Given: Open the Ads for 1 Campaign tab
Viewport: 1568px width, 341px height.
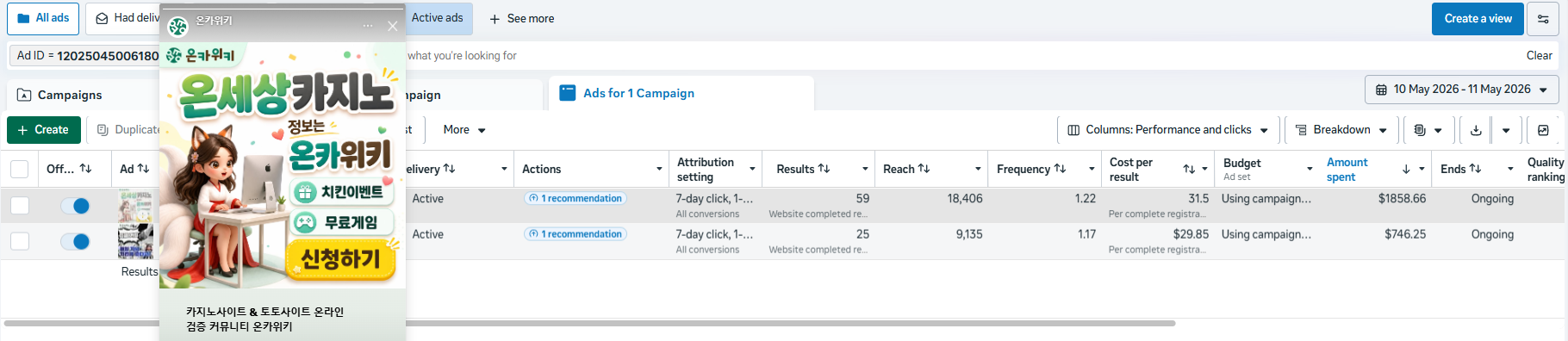Looking at the screenshot, I should [x=681, y=93].
